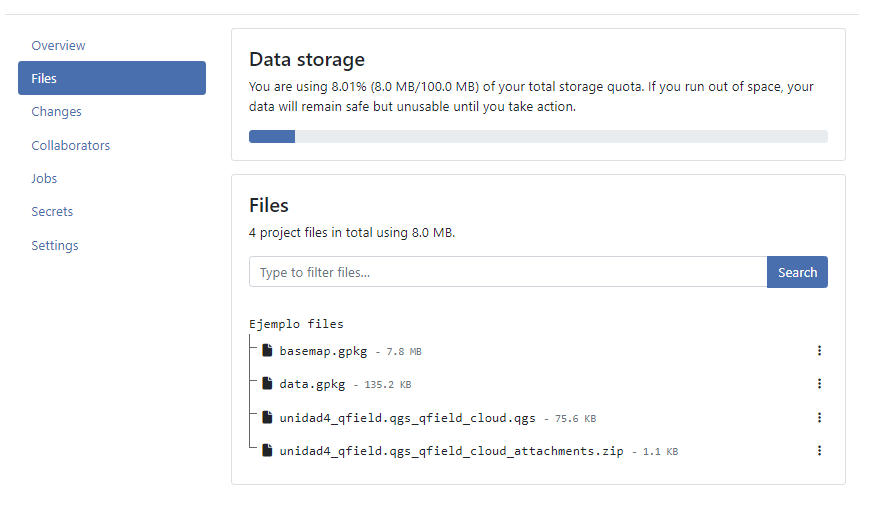Open options menu for the attachments.zip file
The height and width of the screenshot is (515, 873).
point(819,450)
